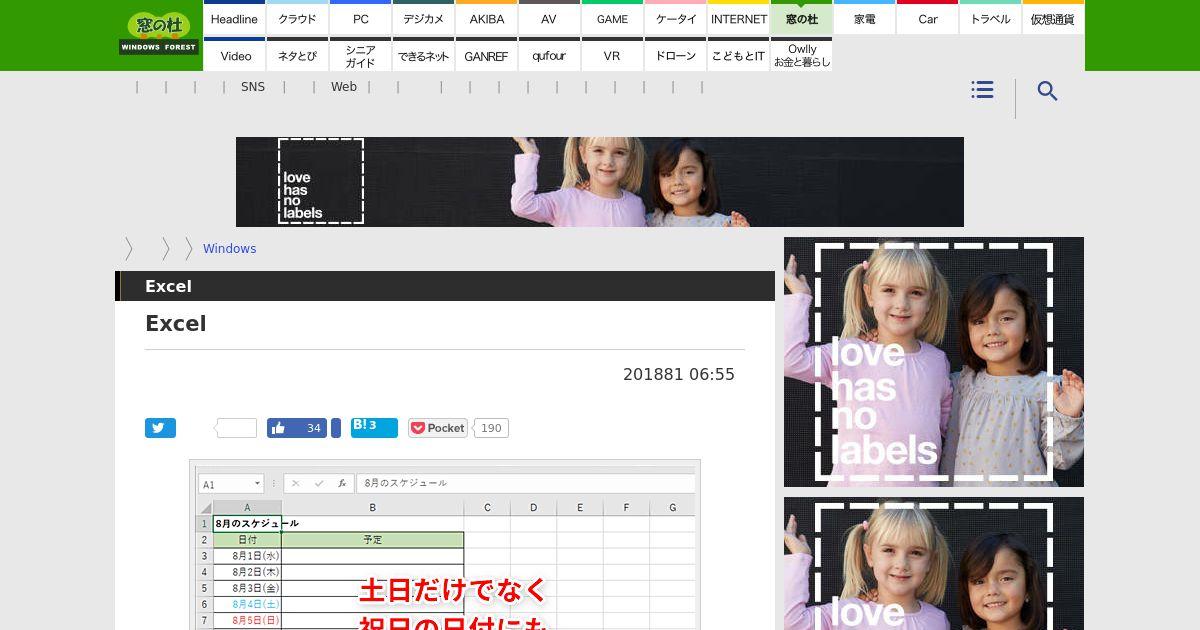Go to the GANREF tab

486,55
